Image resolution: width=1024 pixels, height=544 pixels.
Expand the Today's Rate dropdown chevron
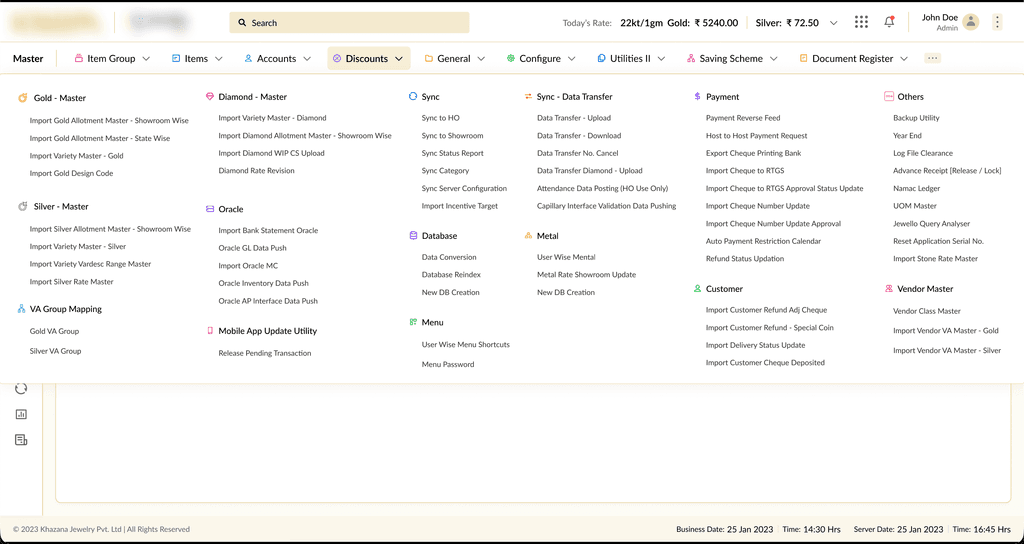point(833,23)
